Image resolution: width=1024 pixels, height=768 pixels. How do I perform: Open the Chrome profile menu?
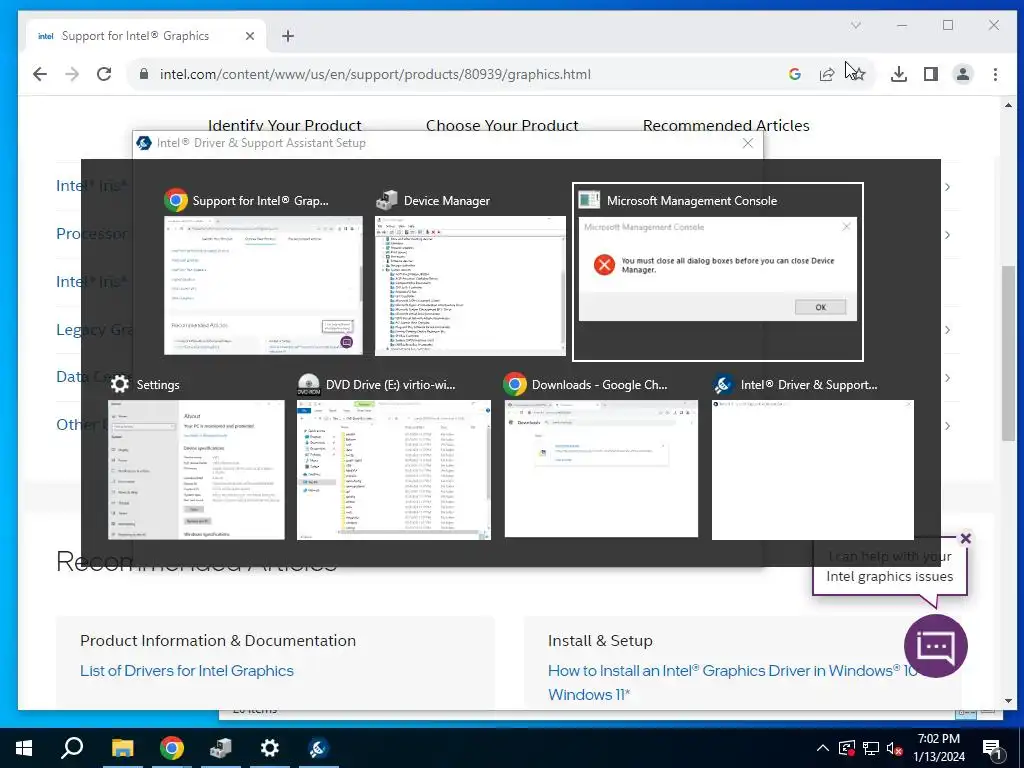[x=963, y=74]
